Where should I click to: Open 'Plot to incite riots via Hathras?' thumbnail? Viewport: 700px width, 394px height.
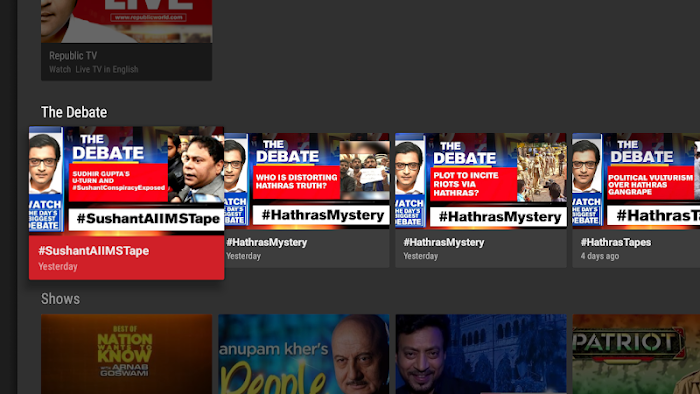[481, 181]
